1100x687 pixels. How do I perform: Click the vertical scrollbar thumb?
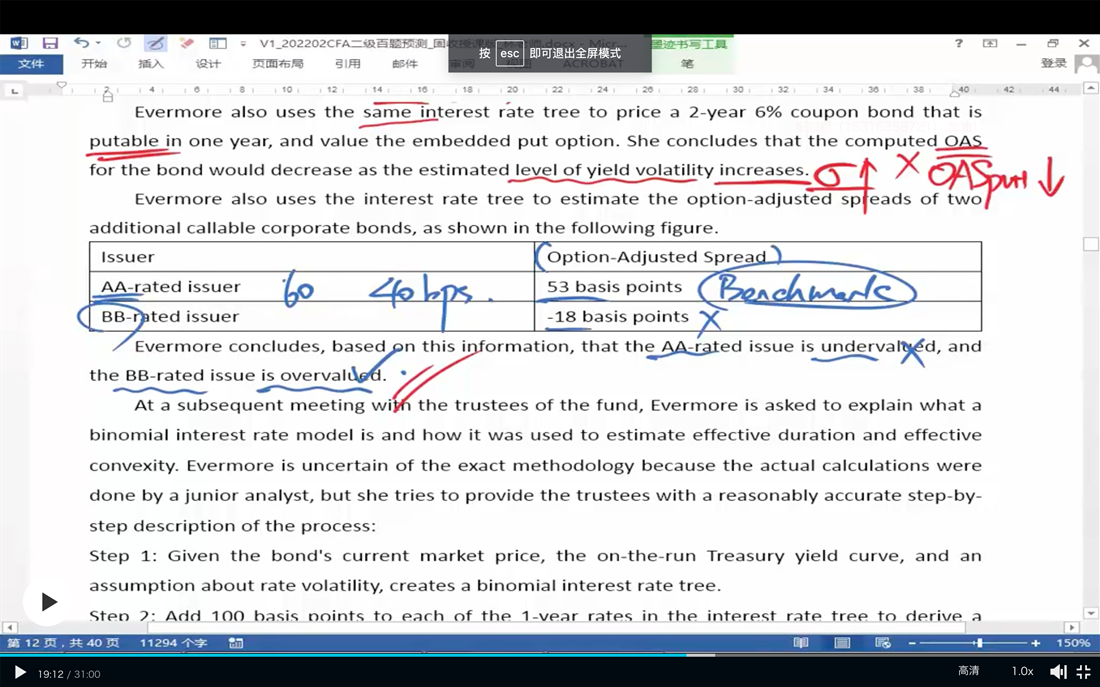(x=1091, y=244)
